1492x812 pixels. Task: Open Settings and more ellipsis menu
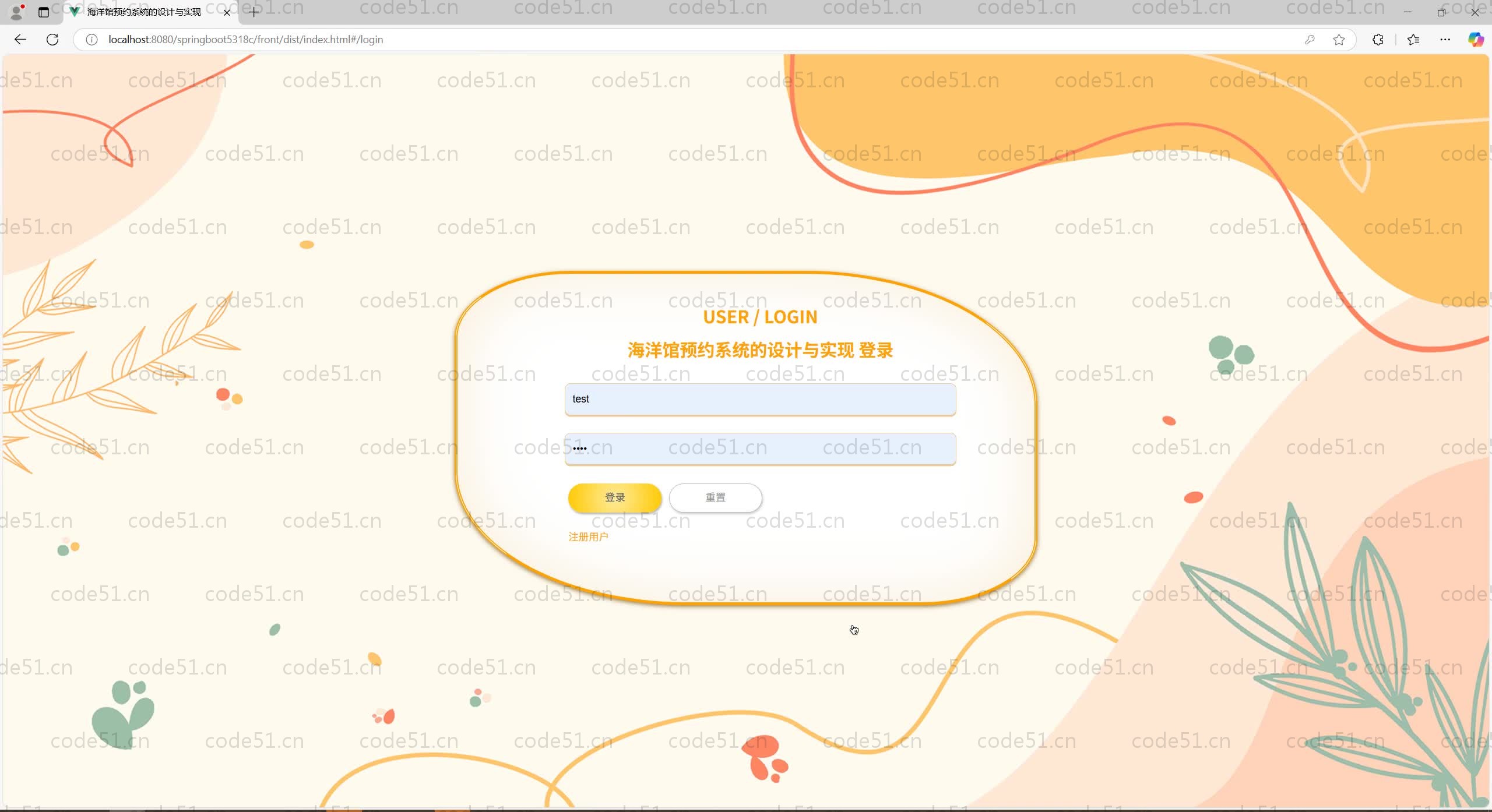[x=1445, y=40]
